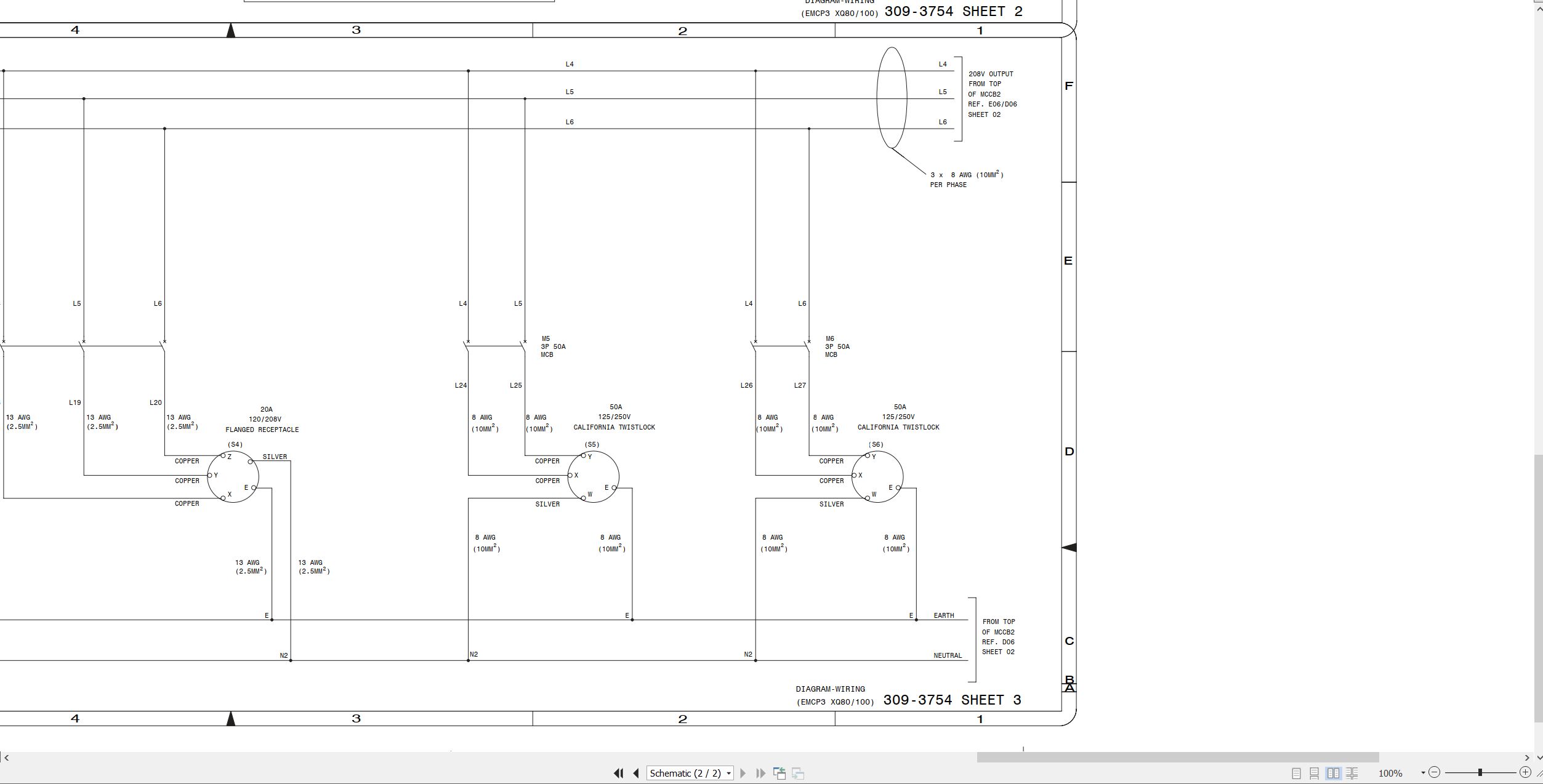Image resolution: width=1543 pixels, height=784 pixels.
Task: Click the '(S5)' twistlock label
Action: pos(592,444)
